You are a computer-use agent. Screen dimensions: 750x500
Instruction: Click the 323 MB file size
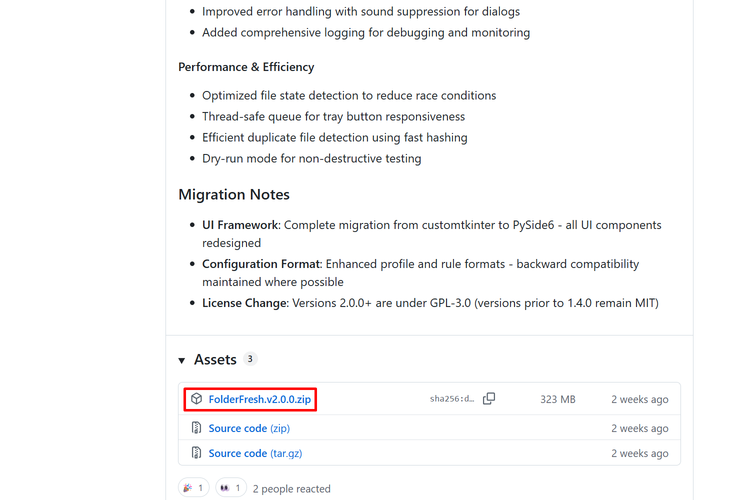(557, 399)
